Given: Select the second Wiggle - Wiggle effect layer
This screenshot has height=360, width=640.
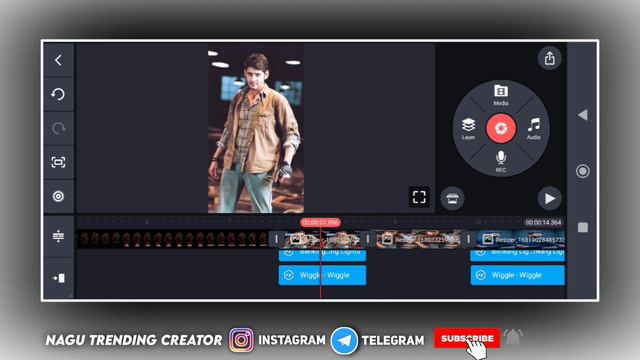Looking at the screenshot, I should tap(518, 275).
